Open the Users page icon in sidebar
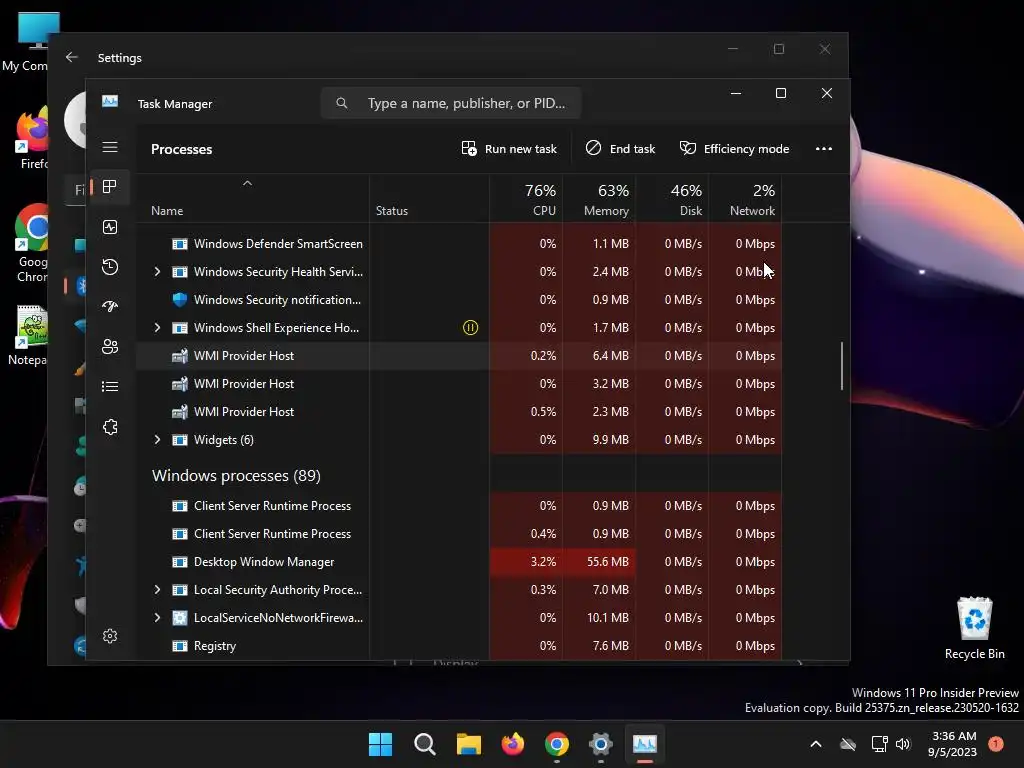This screenshot has width=1024, height=768. point(110,347)
